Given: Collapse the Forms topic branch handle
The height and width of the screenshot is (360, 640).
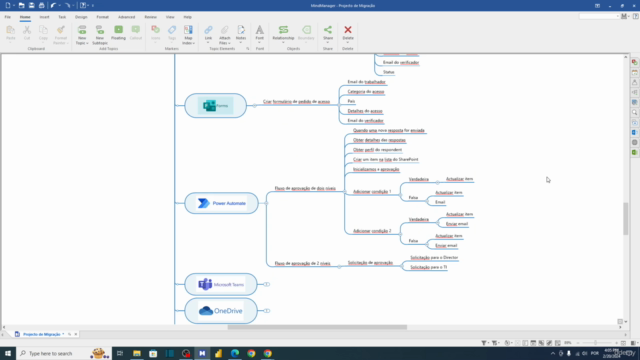Looking at the screenshot, I should pos(254,106).
